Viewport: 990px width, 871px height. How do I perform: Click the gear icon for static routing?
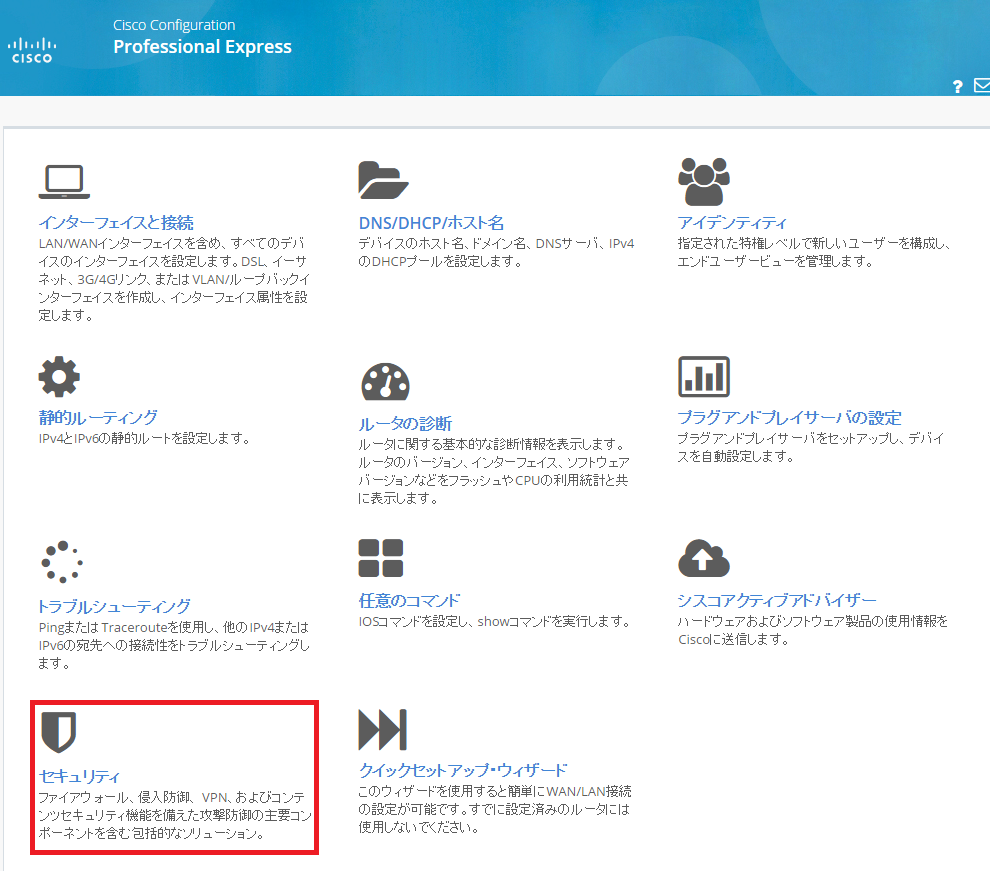point(59,377)
